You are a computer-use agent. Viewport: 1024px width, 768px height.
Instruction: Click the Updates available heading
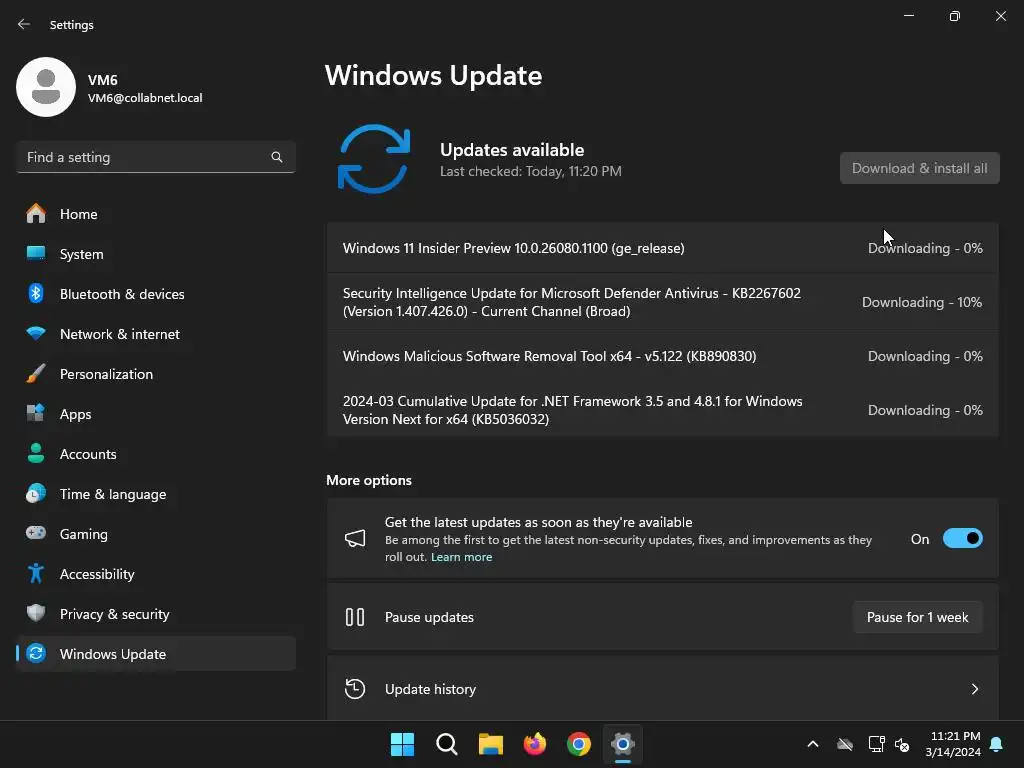pos(512,150)
